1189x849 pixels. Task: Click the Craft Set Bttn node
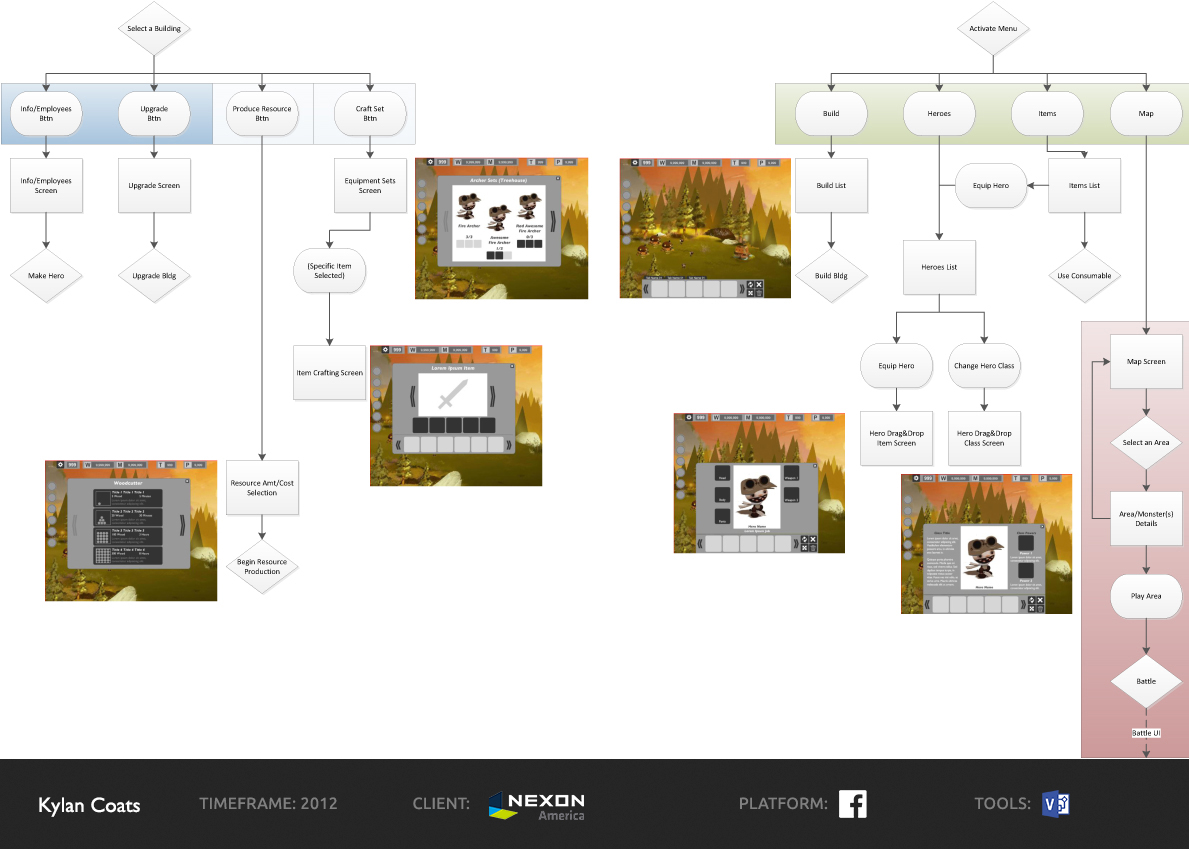(370, 114)
